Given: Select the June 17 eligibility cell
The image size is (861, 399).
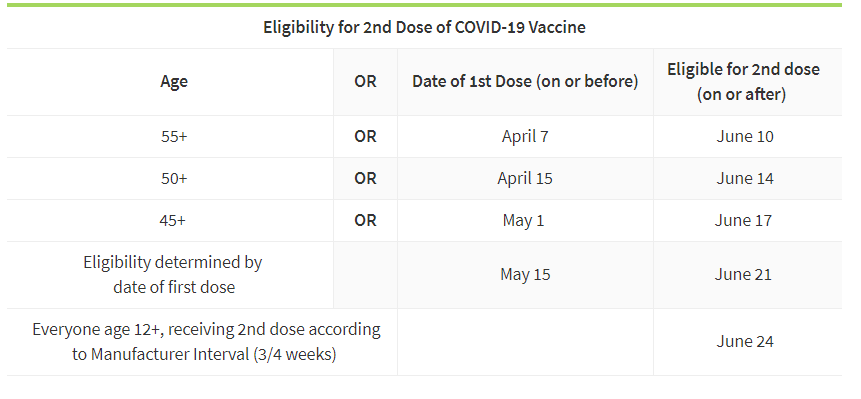Looking at the screenshot, I should click(743, 220).
